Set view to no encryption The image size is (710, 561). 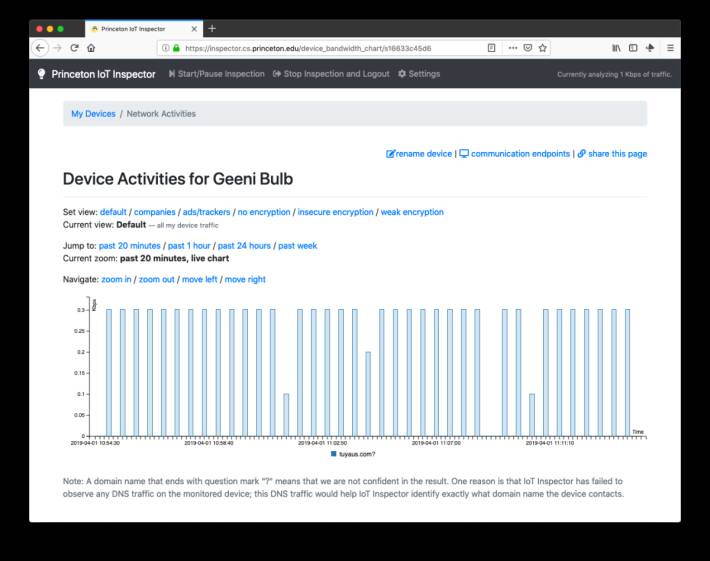[x=264, y=212]
